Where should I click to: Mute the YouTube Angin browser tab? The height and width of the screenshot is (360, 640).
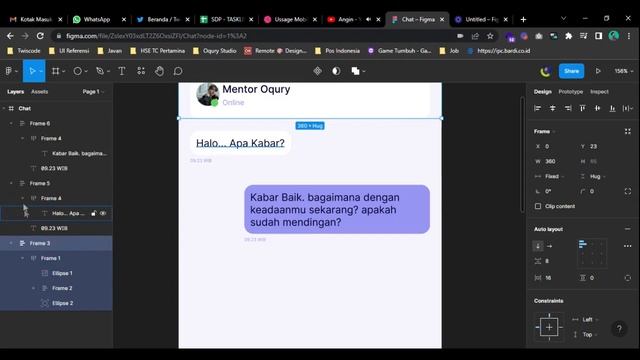[368, 19]
